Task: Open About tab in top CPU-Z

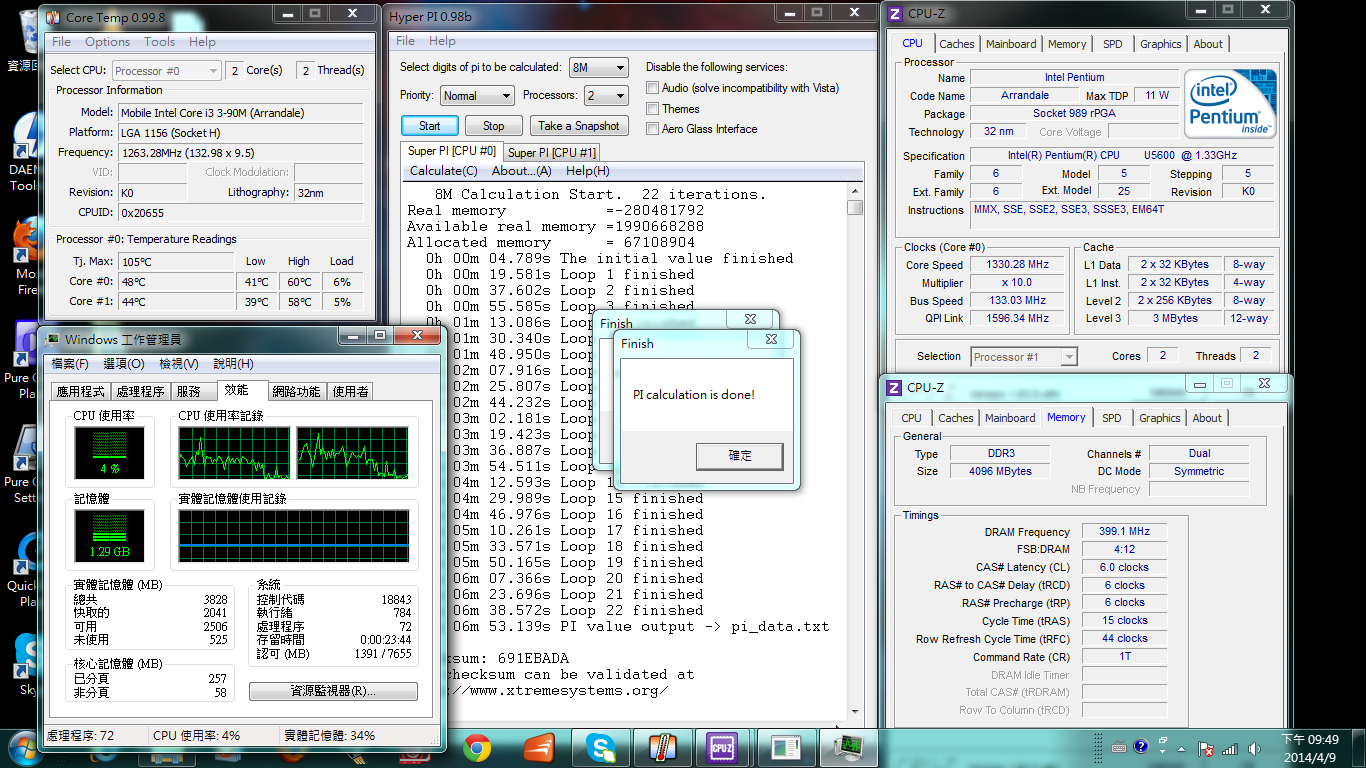Action: click(x=1208, y=44)
